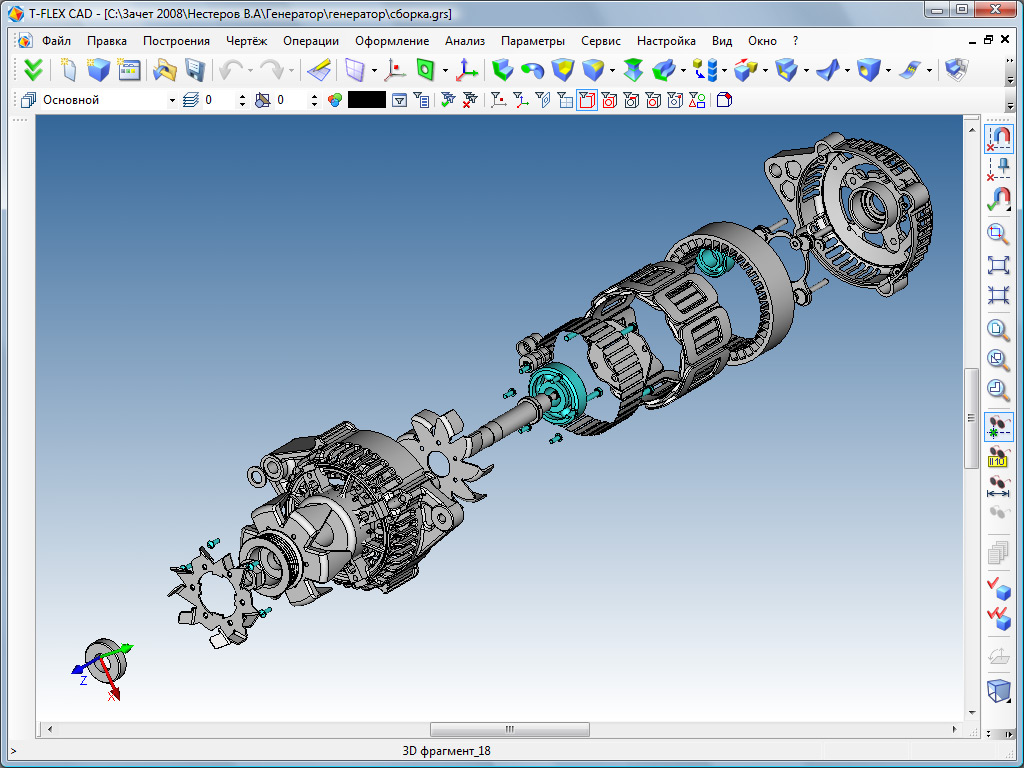Viewport: 1024px width, 768px height.
Task: Click the 2D projection drawing views icon
Action: pos(956,70)
